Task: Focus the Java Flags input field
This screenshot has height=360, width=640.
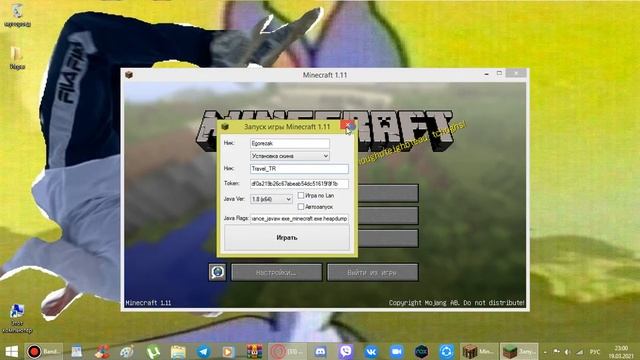Action: tap(299, 219)
